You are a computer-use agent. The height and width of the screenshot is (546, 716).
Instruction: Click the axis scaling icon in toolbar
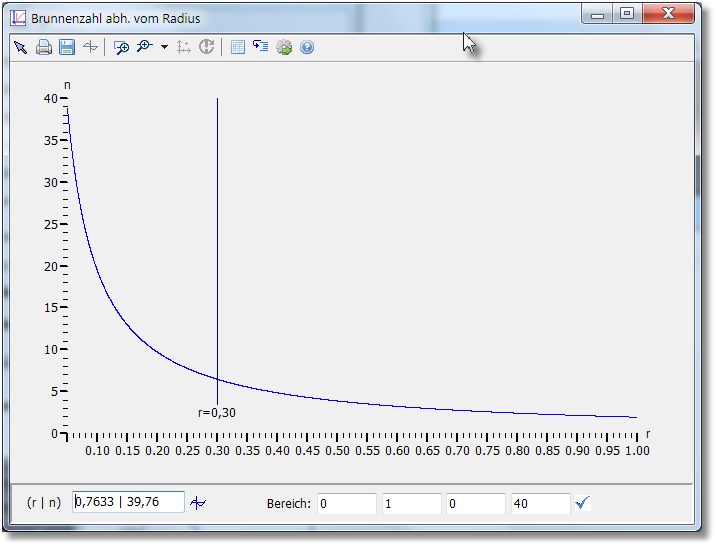coord(184,47)
